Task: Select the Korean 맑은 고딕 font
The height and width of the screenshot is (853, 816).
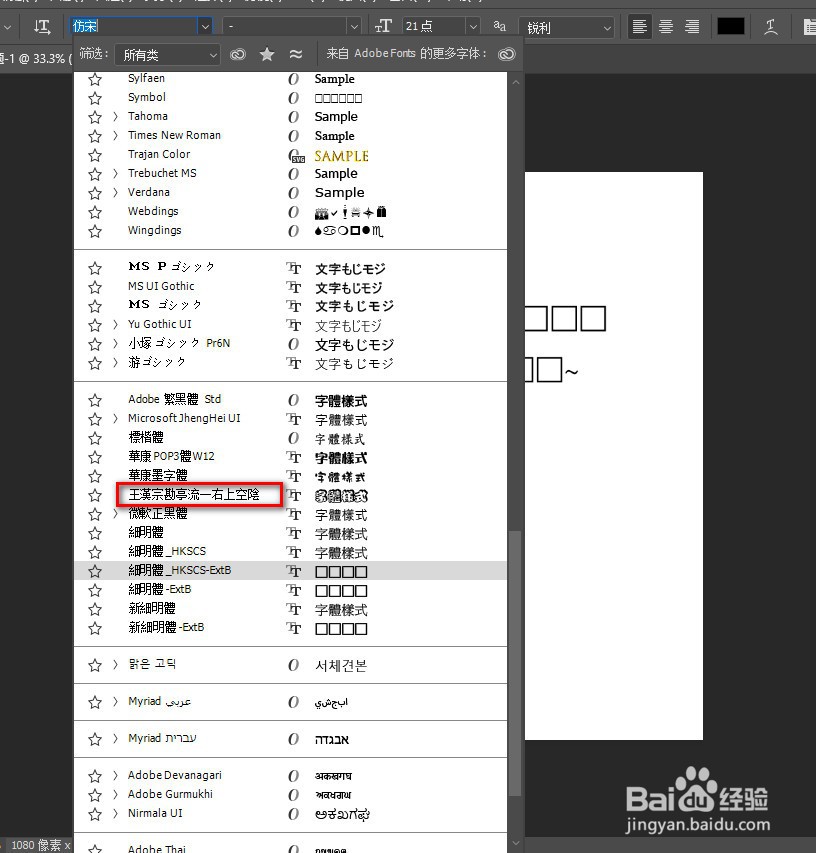Action: click(152, 664)
